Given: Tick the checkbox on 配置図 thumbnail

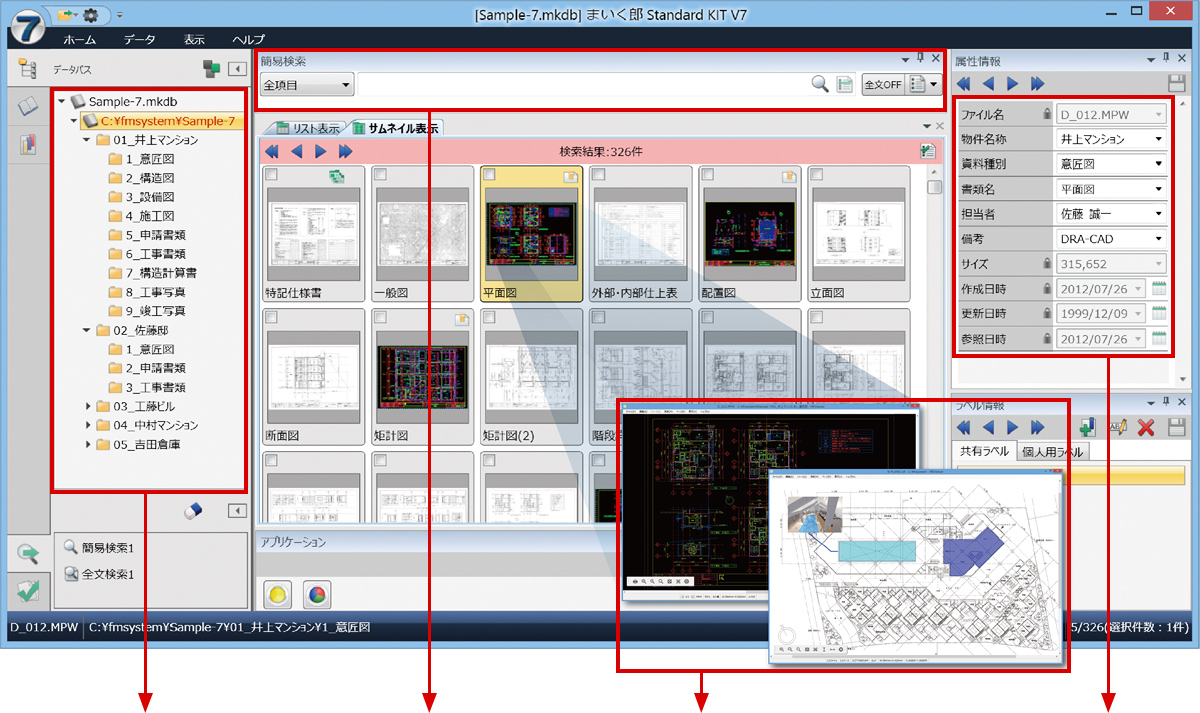Looking at the screenshot, I should pos(709,175).
